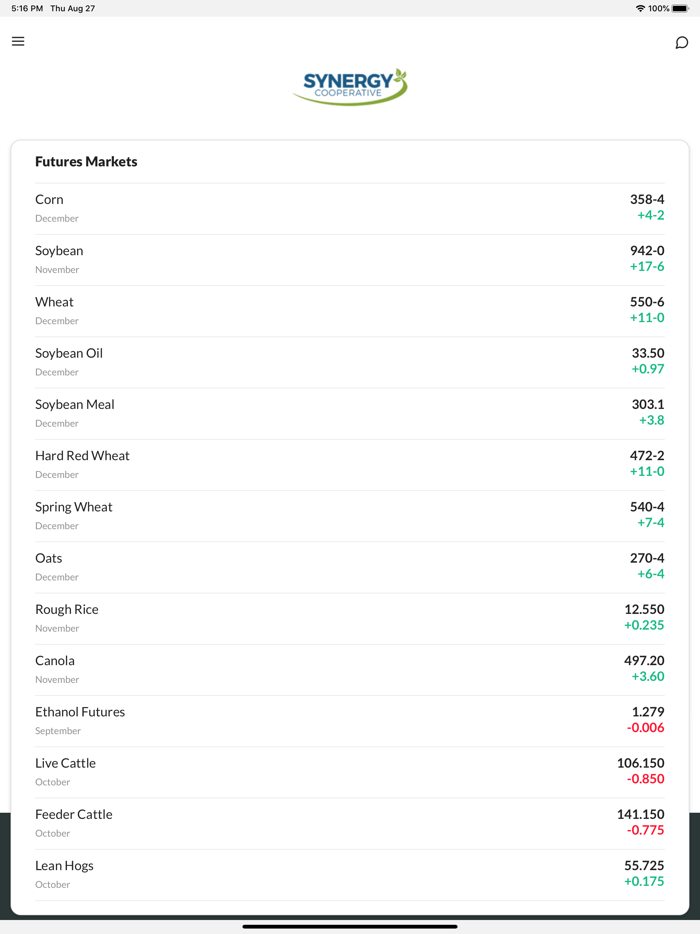
Task: Tap the Wi-Fi status icon
Action: pos(640,8)
